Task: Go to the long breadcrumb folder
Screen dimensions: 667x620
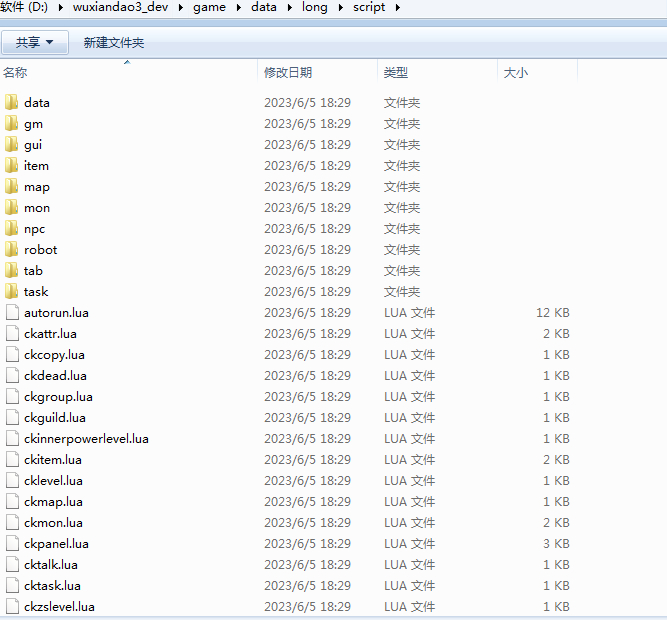Action: 314,7
